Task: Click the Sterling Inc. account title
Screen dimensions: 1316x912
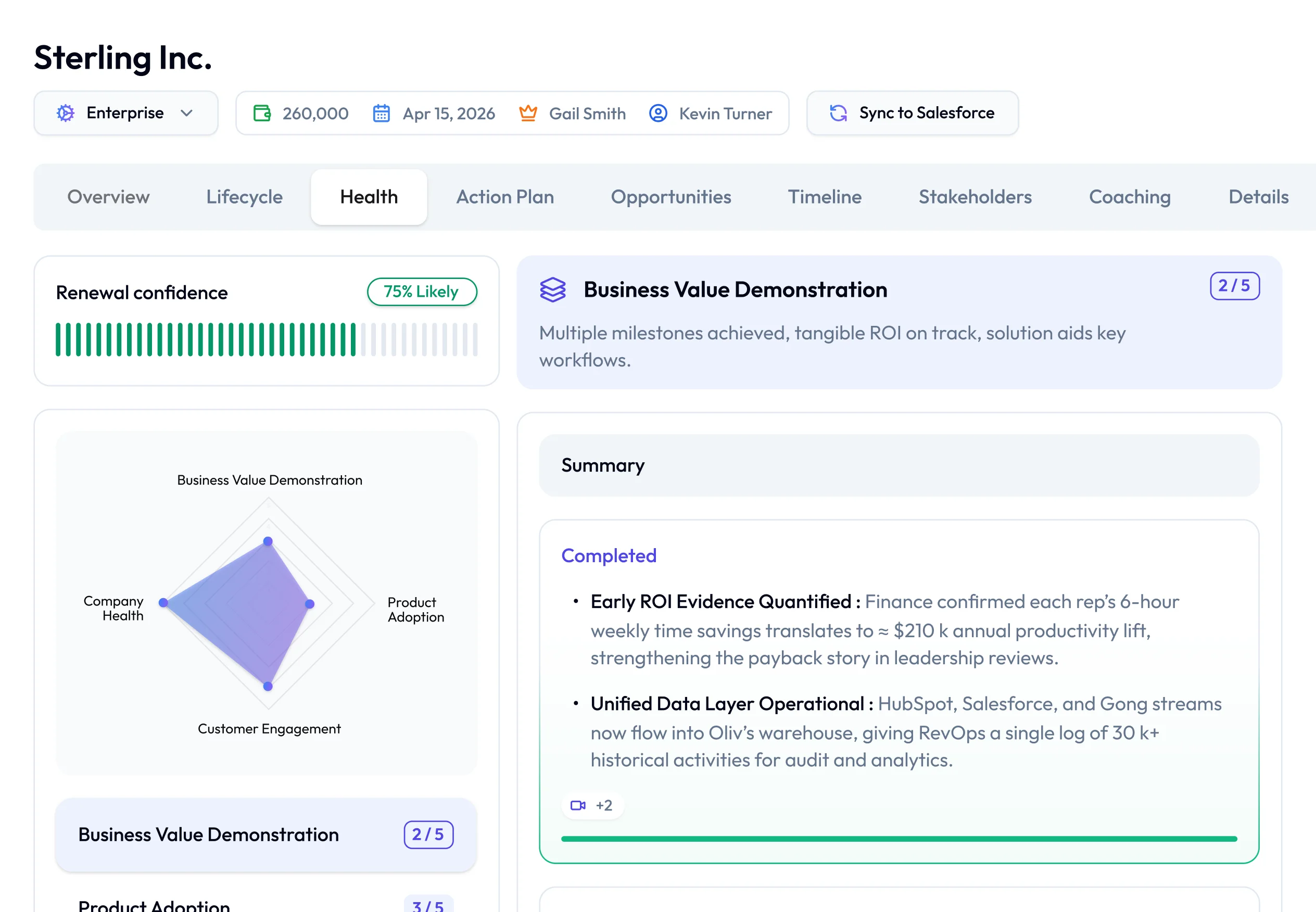Action: click(123, 58)
